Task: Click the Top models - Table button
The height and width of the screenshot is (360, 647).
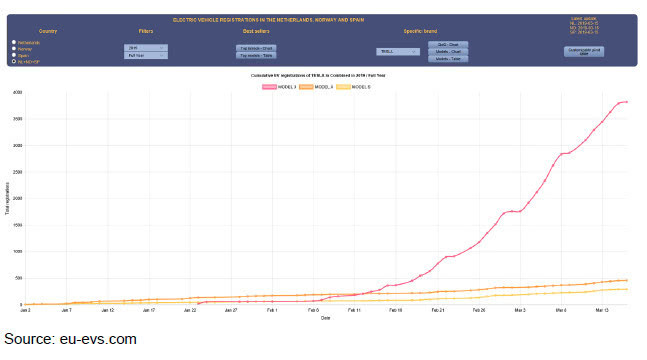Action: point(256,55)
